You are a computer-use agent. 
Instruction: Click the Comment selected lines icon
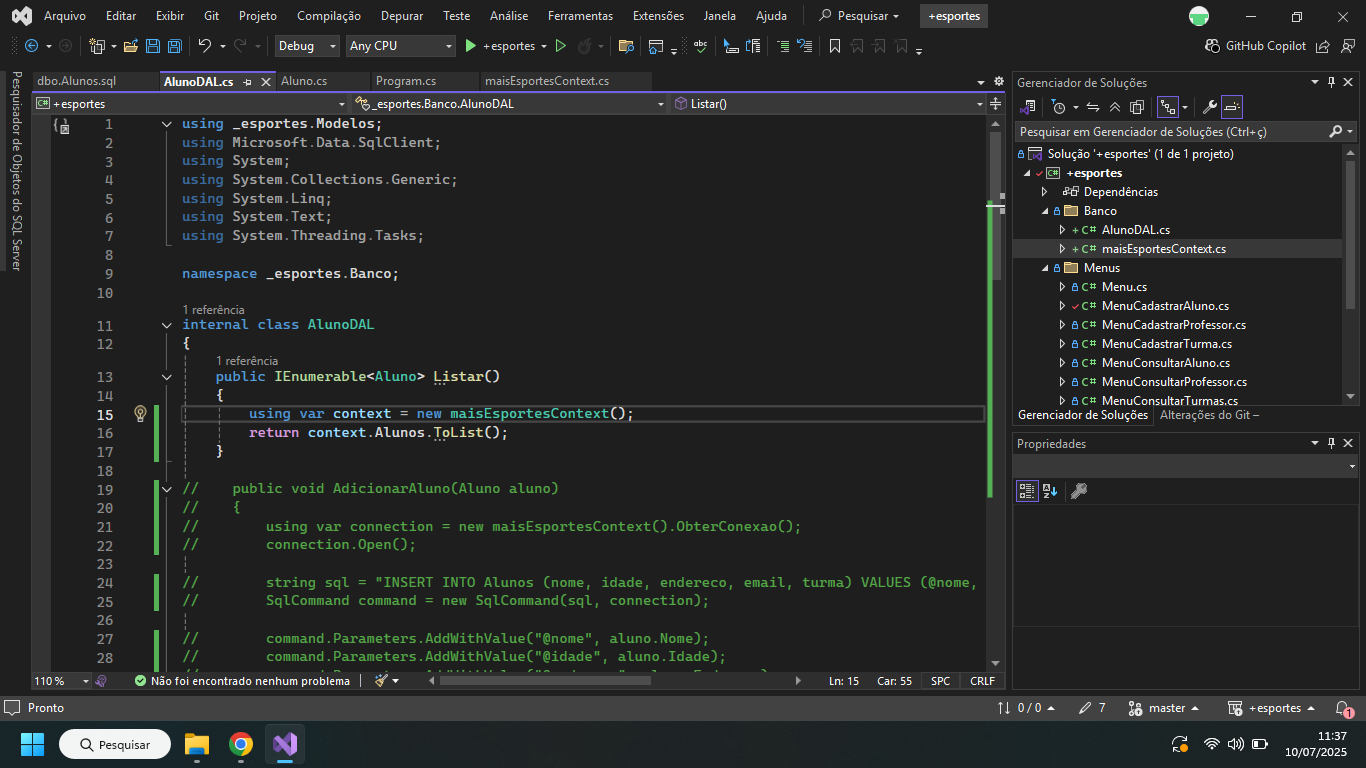tap(782, 46)
